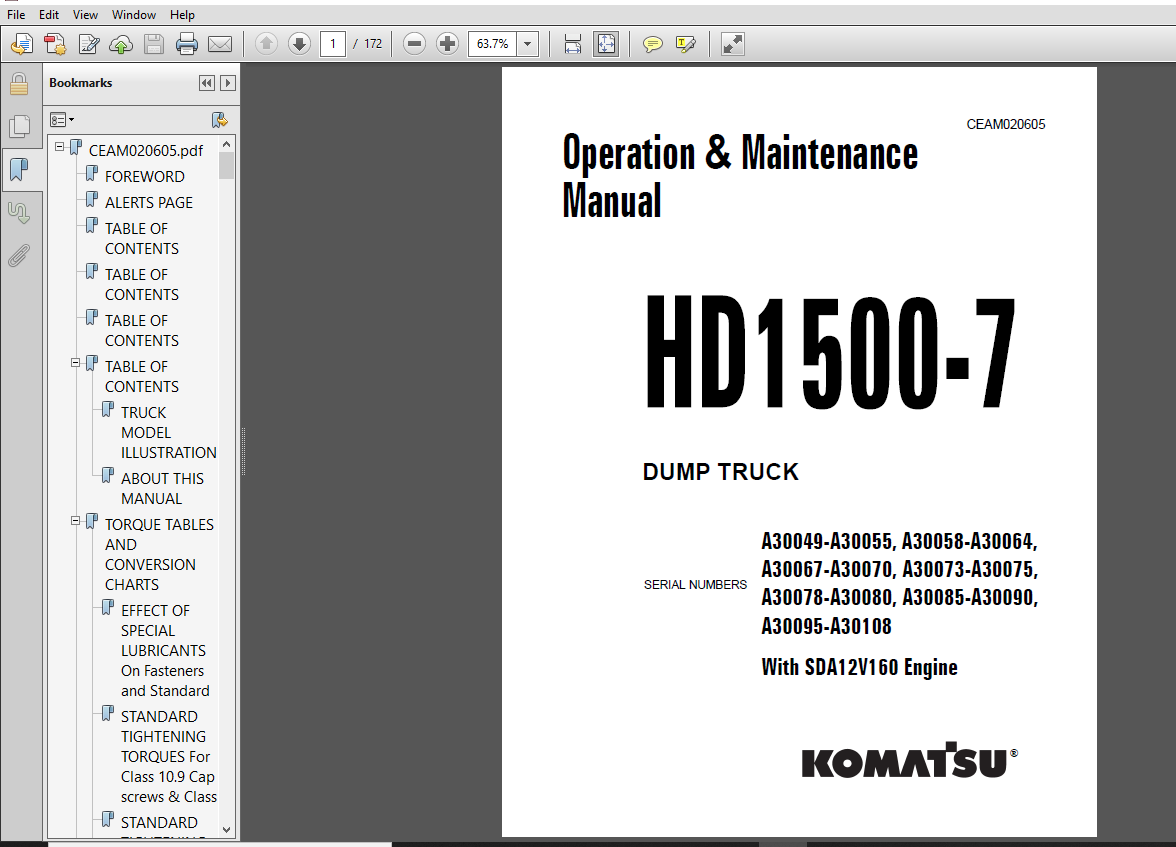Viewport: 1176px width, 847px height.
Task: Click the Read Mode expand icon
Action: click(732, 44)
